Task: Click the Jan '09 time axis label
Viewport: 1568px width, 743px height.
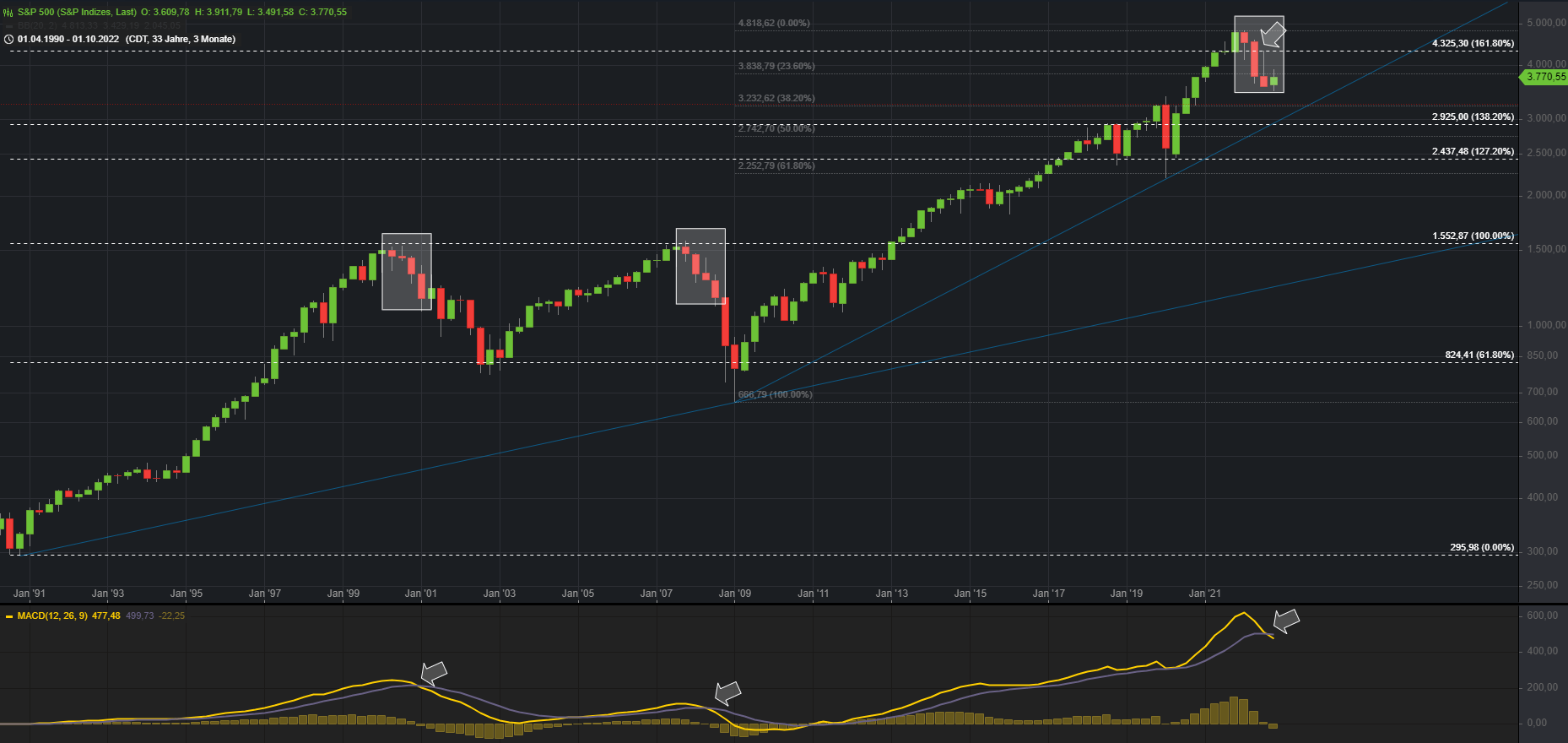Action: pyautogui.click(x=734, y=594)
